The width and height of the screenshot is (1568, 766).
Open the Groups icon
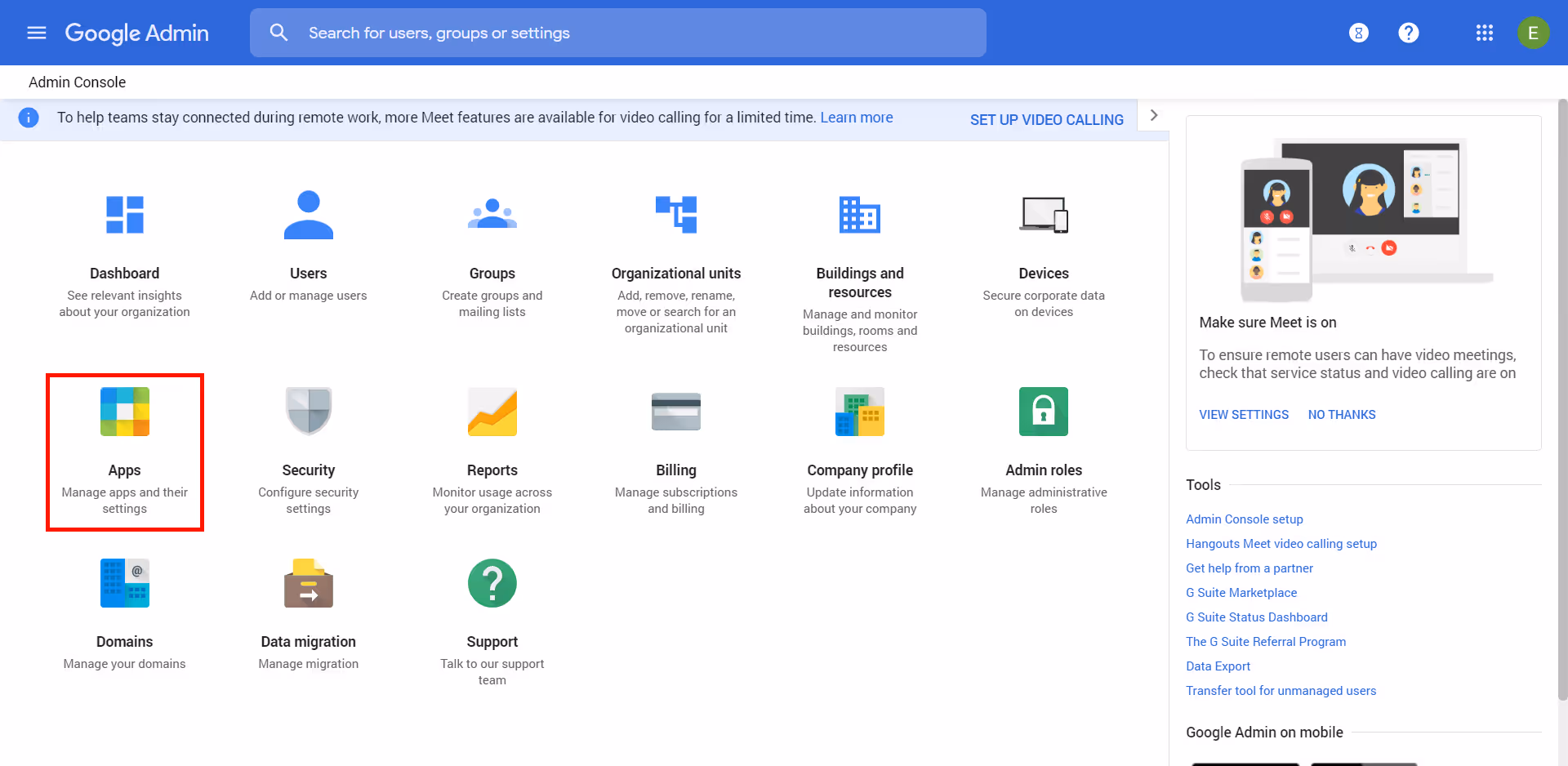coord(492,213)
